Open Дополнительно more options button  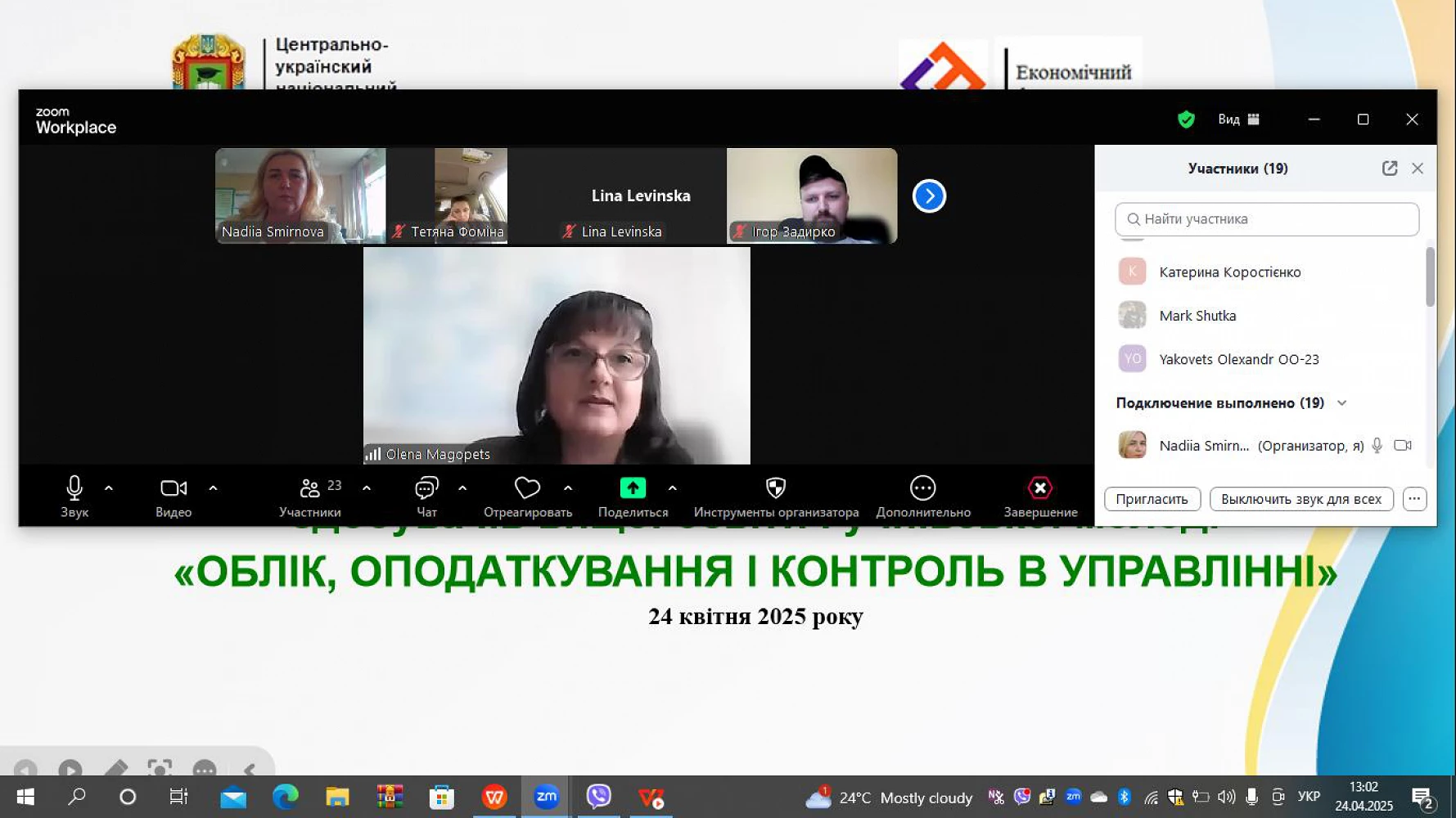(x=923, y=496)
